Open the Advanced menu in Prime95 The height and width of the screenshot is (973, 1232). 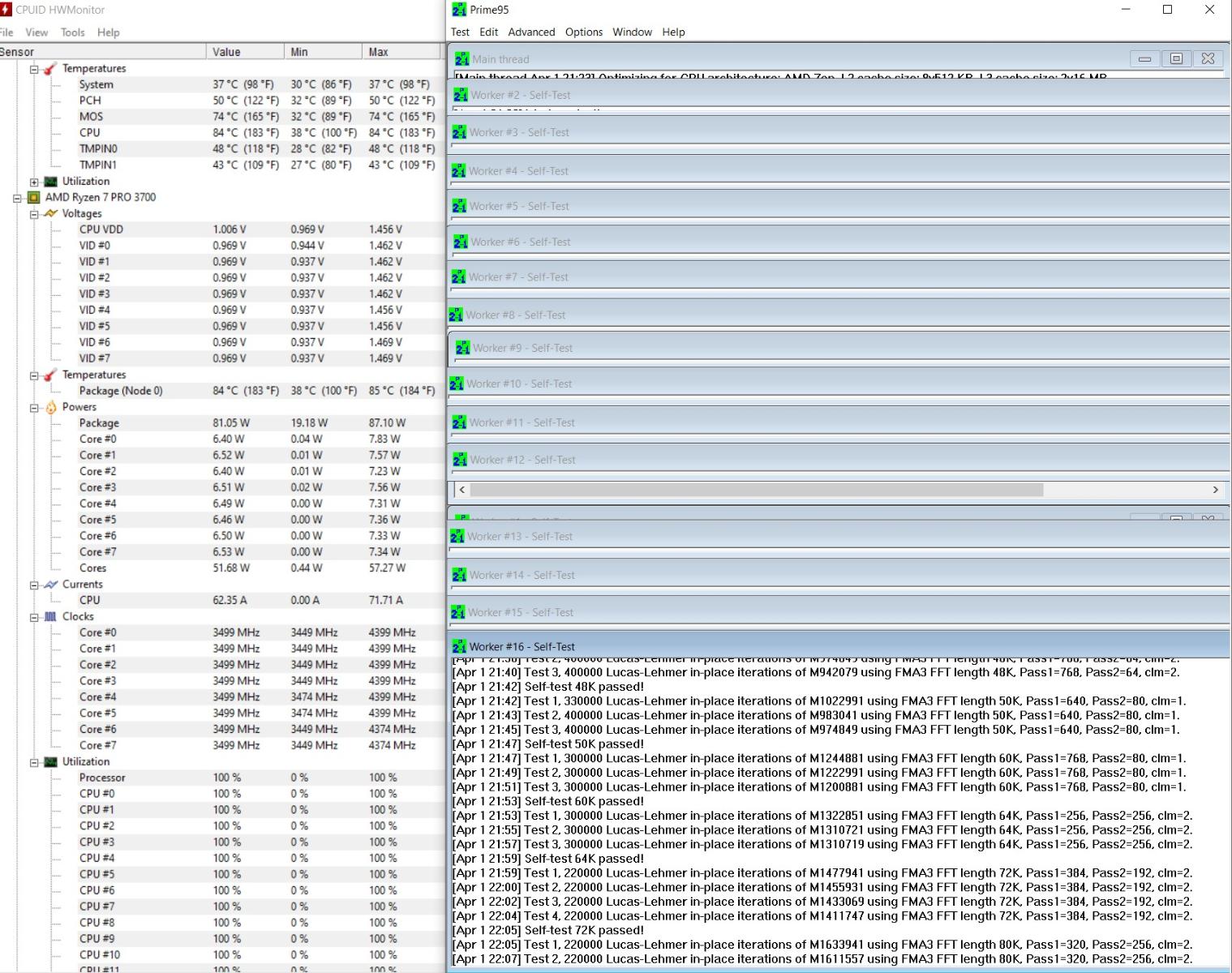(531, 32)
